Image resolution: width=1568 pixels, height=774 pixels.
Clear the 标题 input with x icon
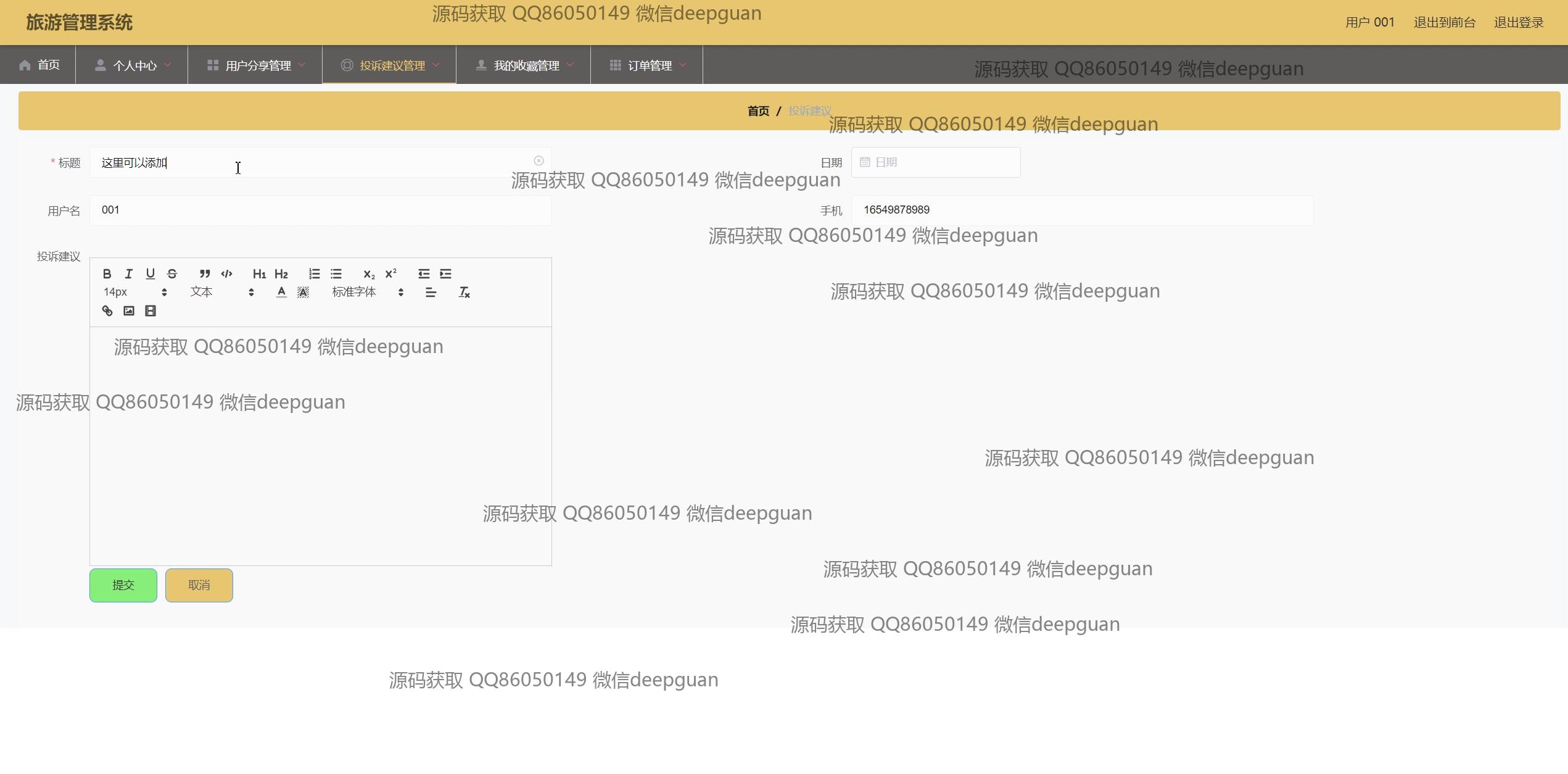(538, 161)
